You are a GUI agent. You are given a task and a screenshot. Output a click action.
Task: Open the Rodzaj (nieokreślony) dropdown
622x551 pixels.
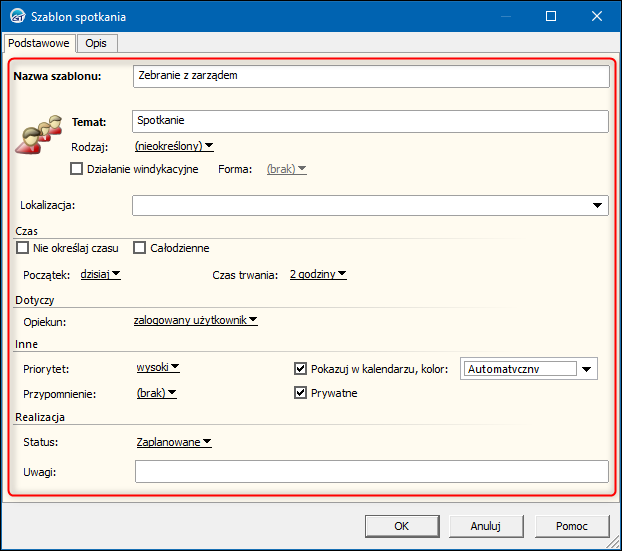click(174, 146)
